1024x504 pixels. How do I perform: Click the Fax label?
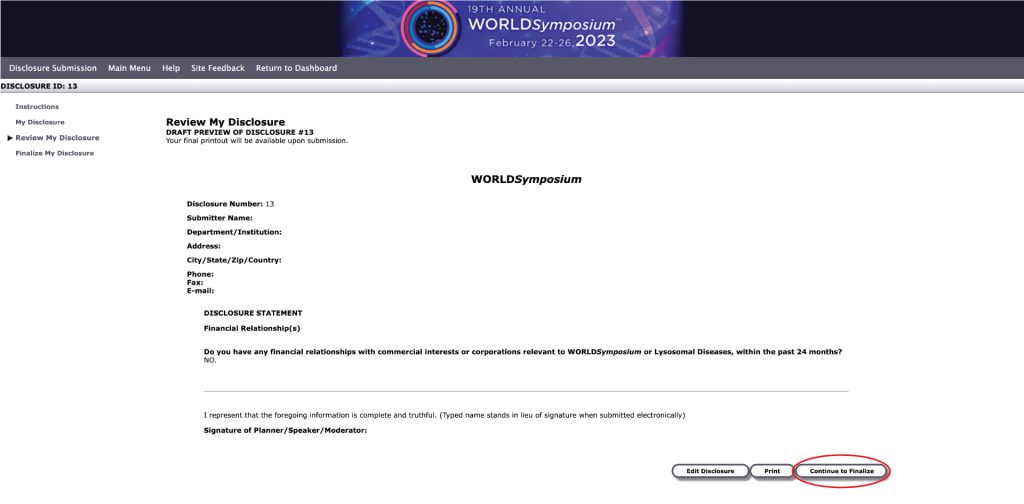coord(195,283)
